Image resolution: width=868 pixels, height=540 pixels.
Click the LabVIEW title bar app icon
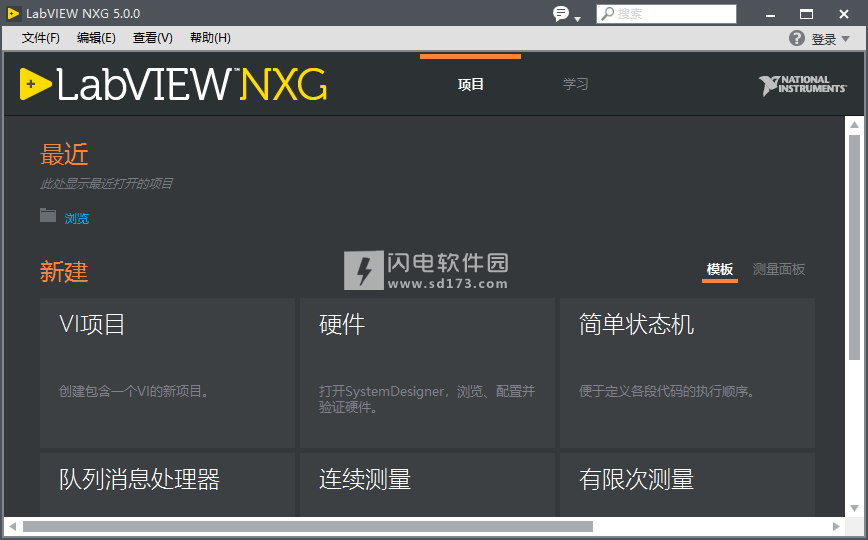pos(13,13)
